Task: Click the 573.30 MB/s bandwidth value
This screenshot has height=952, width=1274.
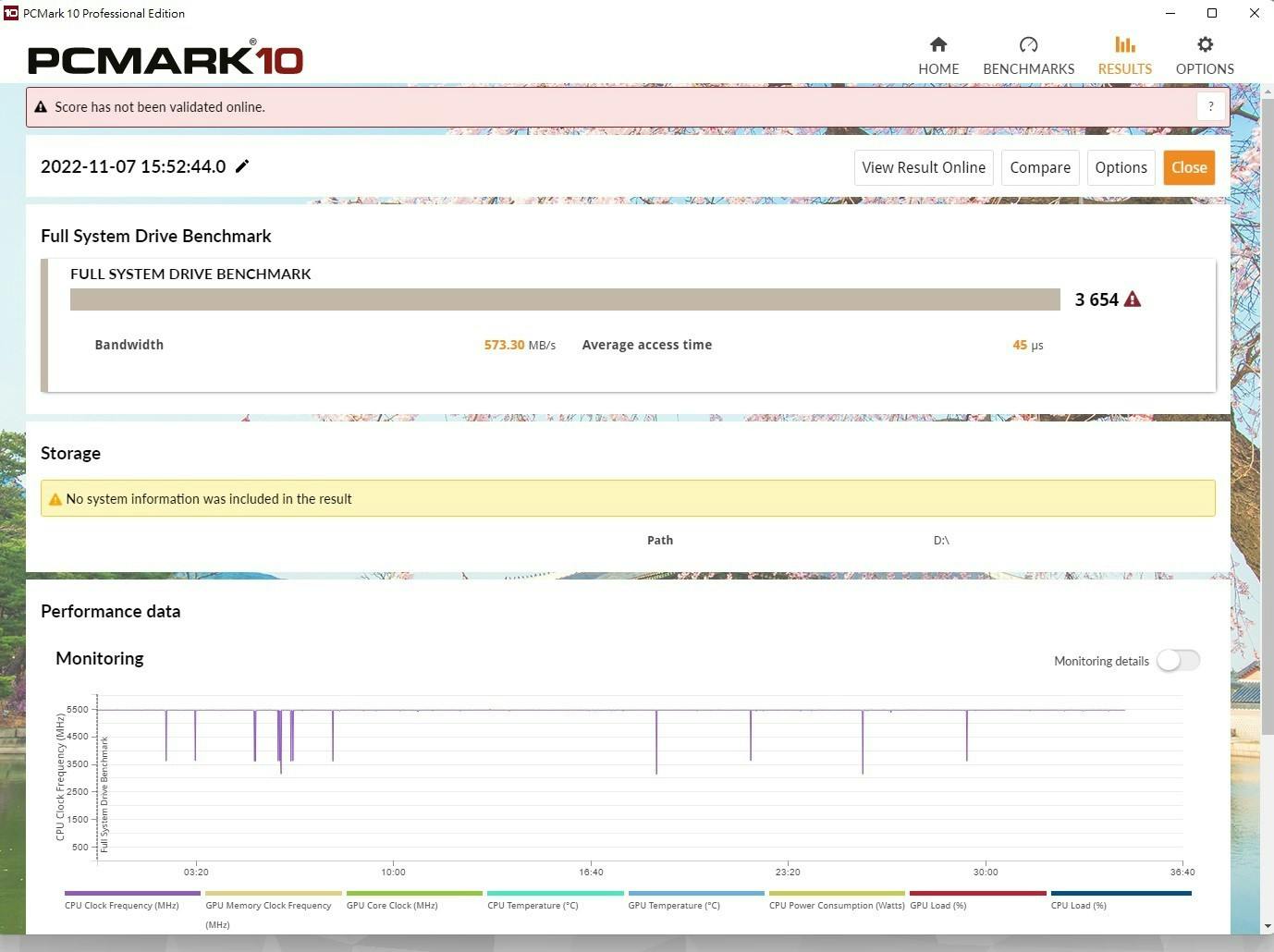Action: [520, 345]
